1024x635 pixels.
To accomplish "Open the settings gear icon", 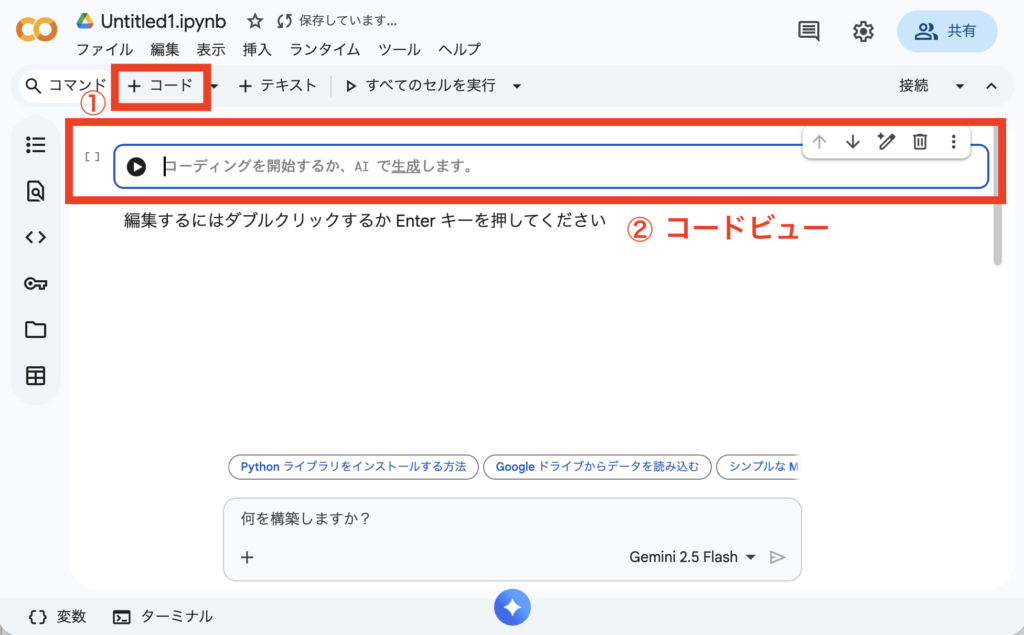I will (863, 31).
